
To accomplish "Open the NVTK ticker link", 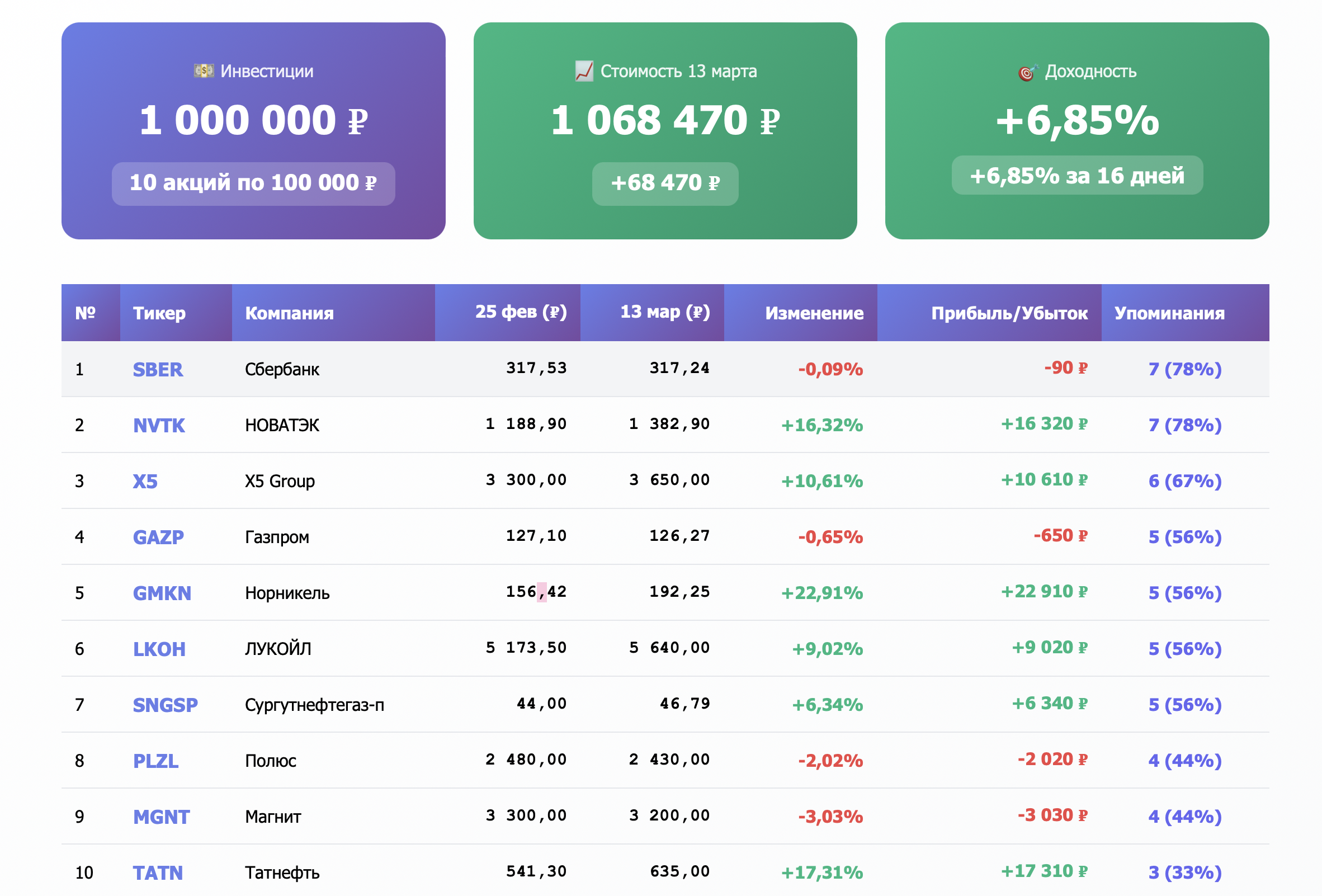I will 159,425.
